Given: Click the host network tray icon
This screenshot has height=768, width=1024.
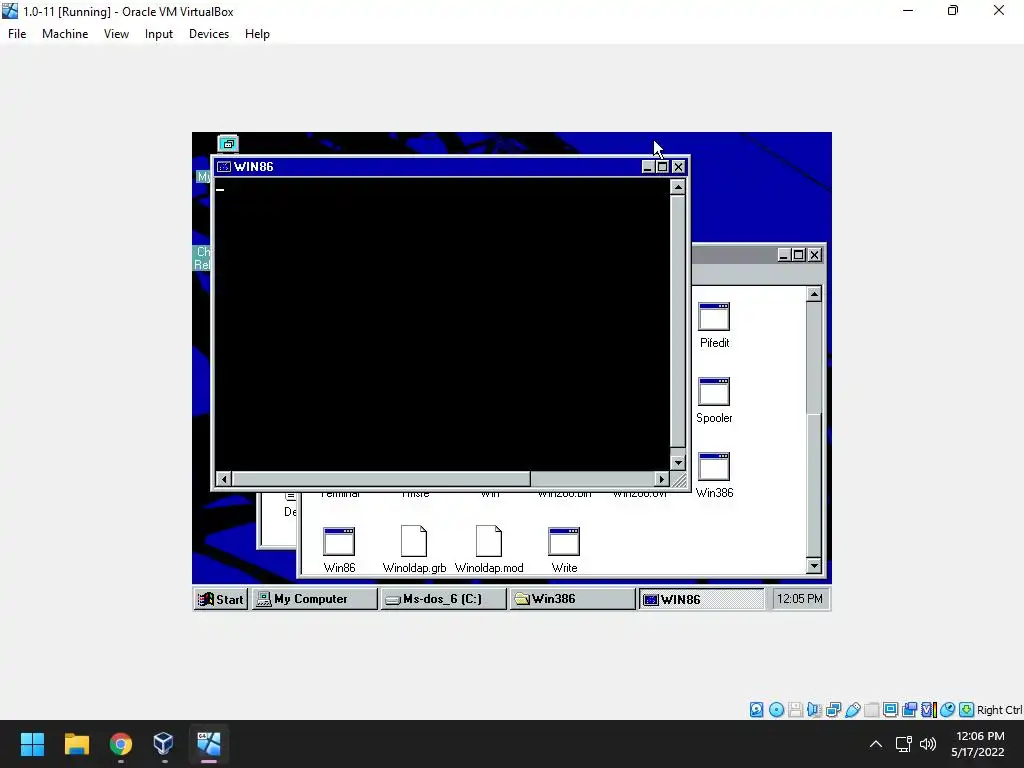Looking at the screenshot, I should pyautogui.click(x=903, y=744).
